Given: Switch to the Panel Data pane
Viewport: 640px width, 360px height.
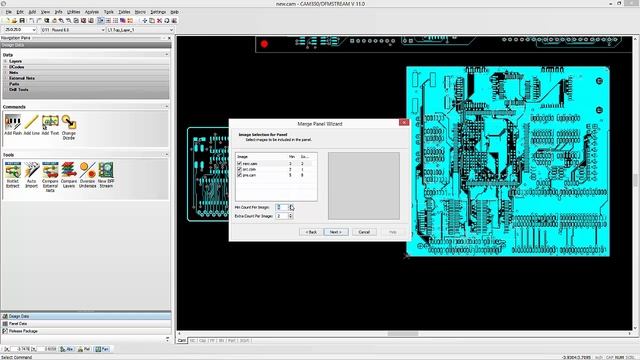Looking at the screenshot, I should 86,324.
